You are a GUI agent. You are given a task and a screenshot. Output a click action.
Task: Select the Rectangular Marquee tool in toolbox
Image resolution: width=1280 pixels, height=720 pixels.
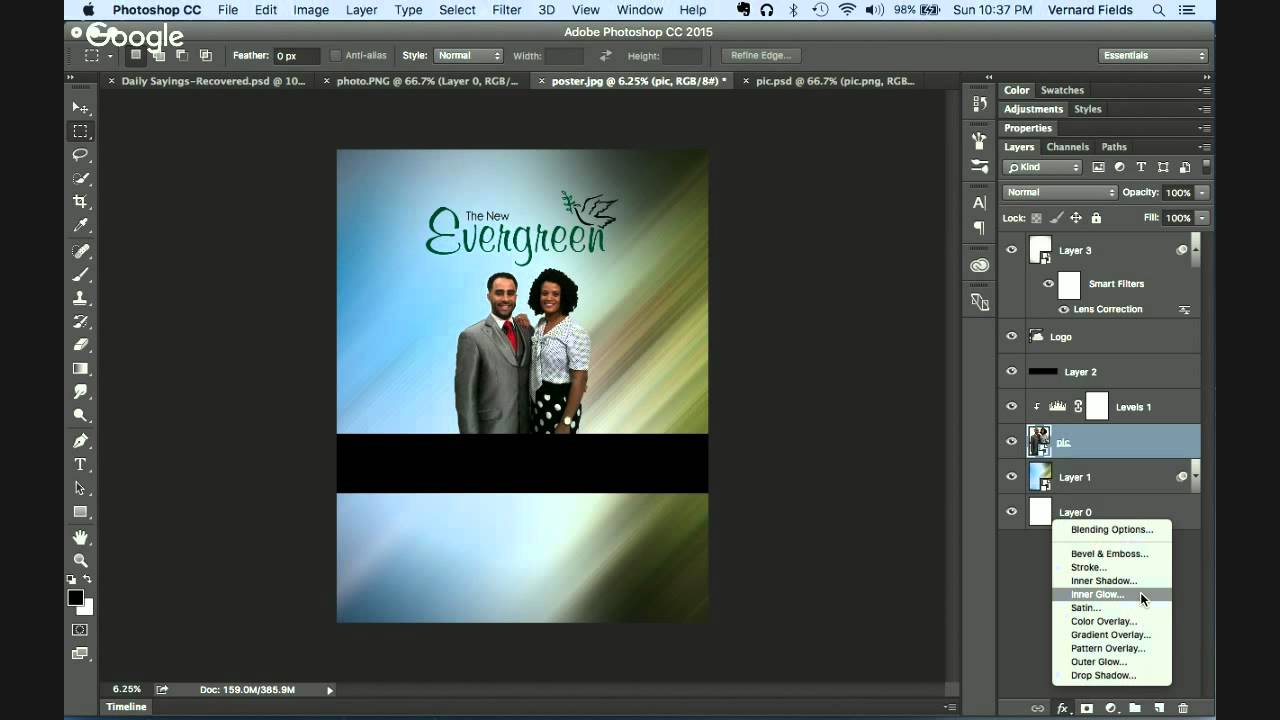pos(80,131)
